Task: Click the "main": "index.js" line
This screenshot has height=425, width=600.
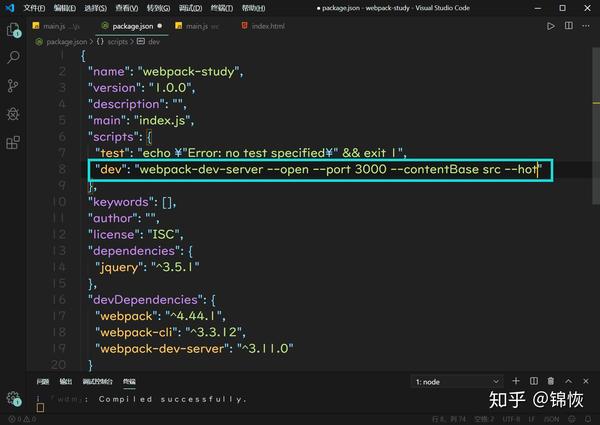Action: tap(141, 120)
